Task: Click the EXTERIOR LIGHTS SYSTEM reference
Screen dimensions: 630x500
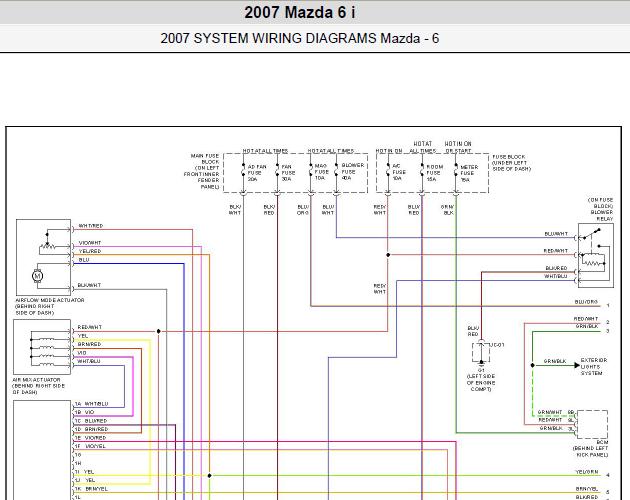Action: 594,367
